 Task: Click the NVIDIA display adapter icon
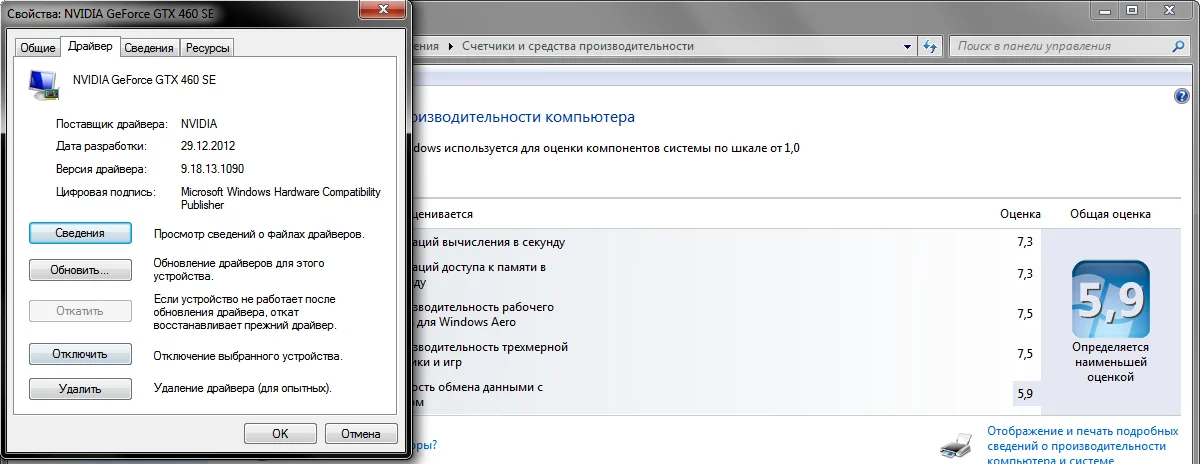click(x=43, y=84)
